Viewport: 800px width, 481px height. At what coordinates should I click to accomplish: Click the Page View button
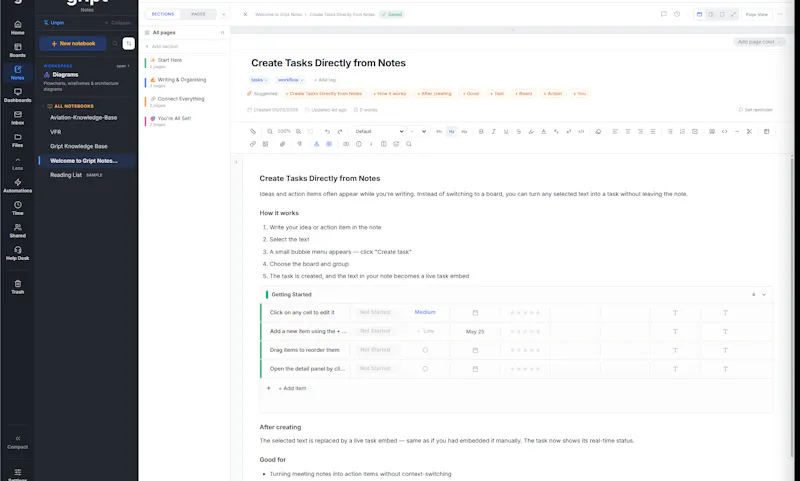coord(756,14)
